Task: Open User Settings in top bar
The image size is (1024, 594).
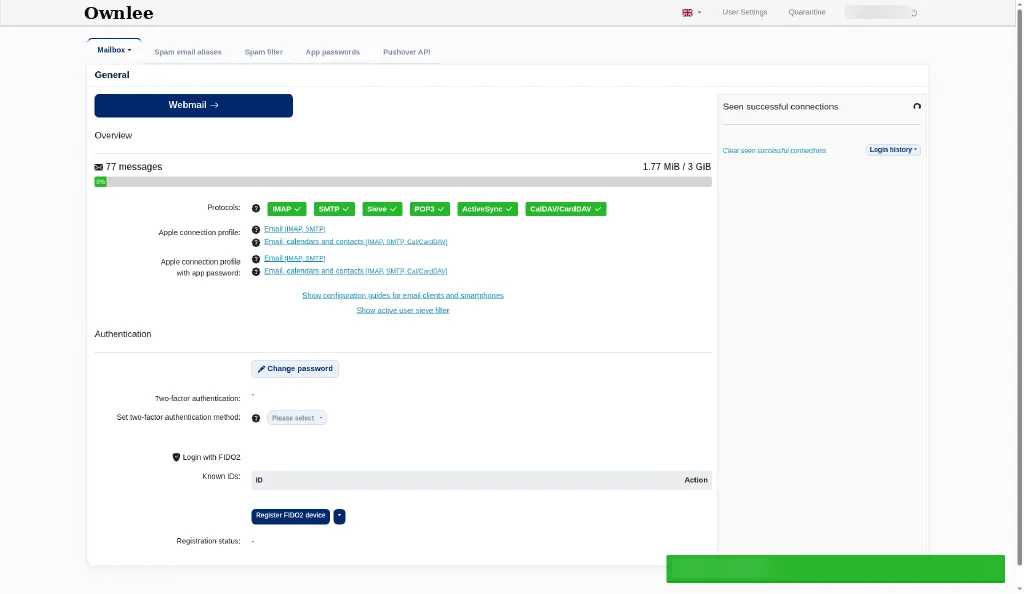Action: [x=744, y=12]
